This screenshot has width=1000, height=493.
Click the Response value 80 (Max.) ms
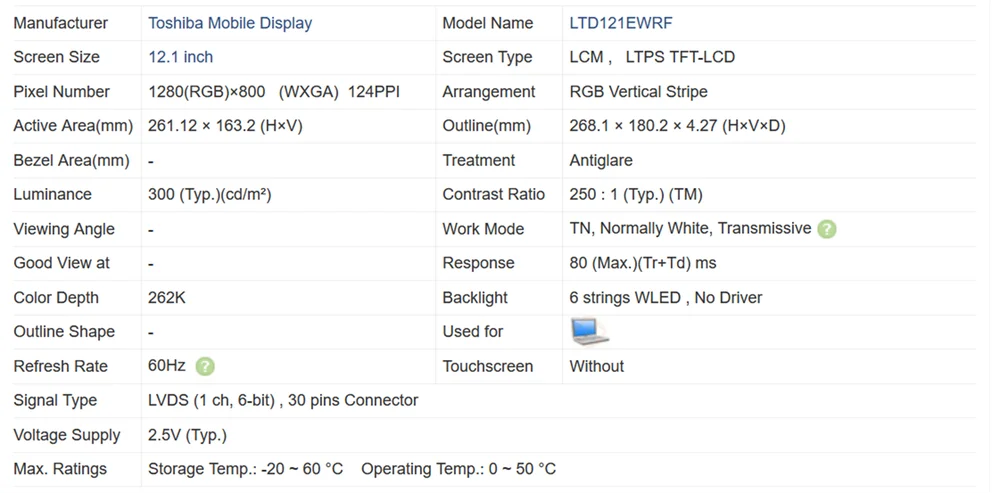pos(642,263)
